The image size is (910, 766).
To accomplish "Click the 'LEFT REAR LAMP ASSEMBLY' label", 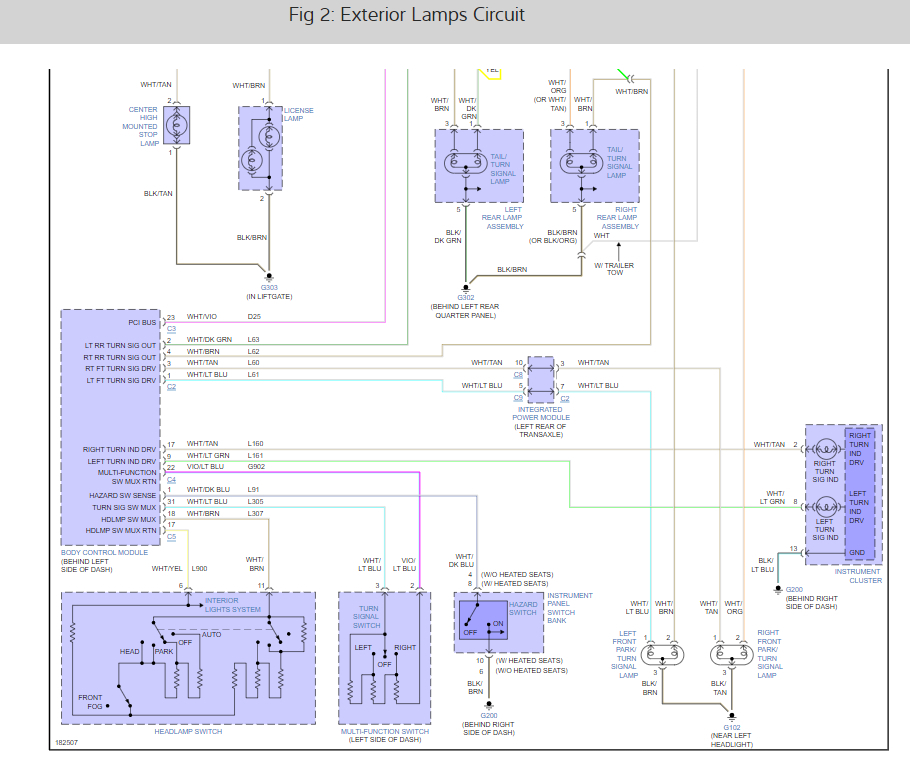I will (x=503, y=218).
